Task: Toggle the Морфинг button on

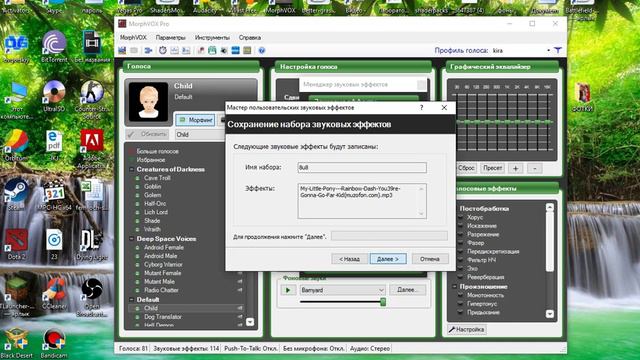Action: tap(196, 120)
